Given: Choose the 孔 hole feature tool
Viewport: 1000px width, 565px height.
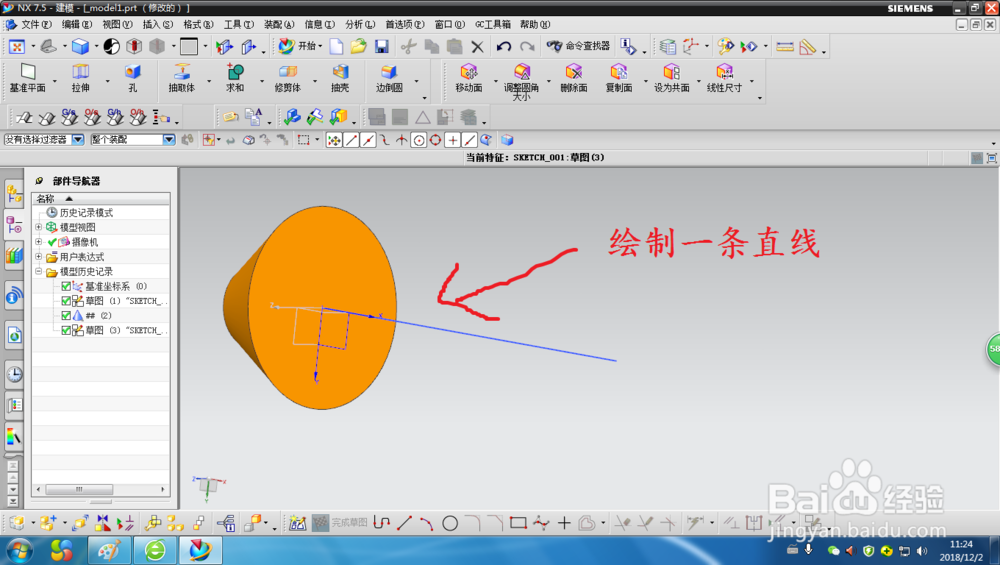Looking at the screenshot, I should coord(132,78).
